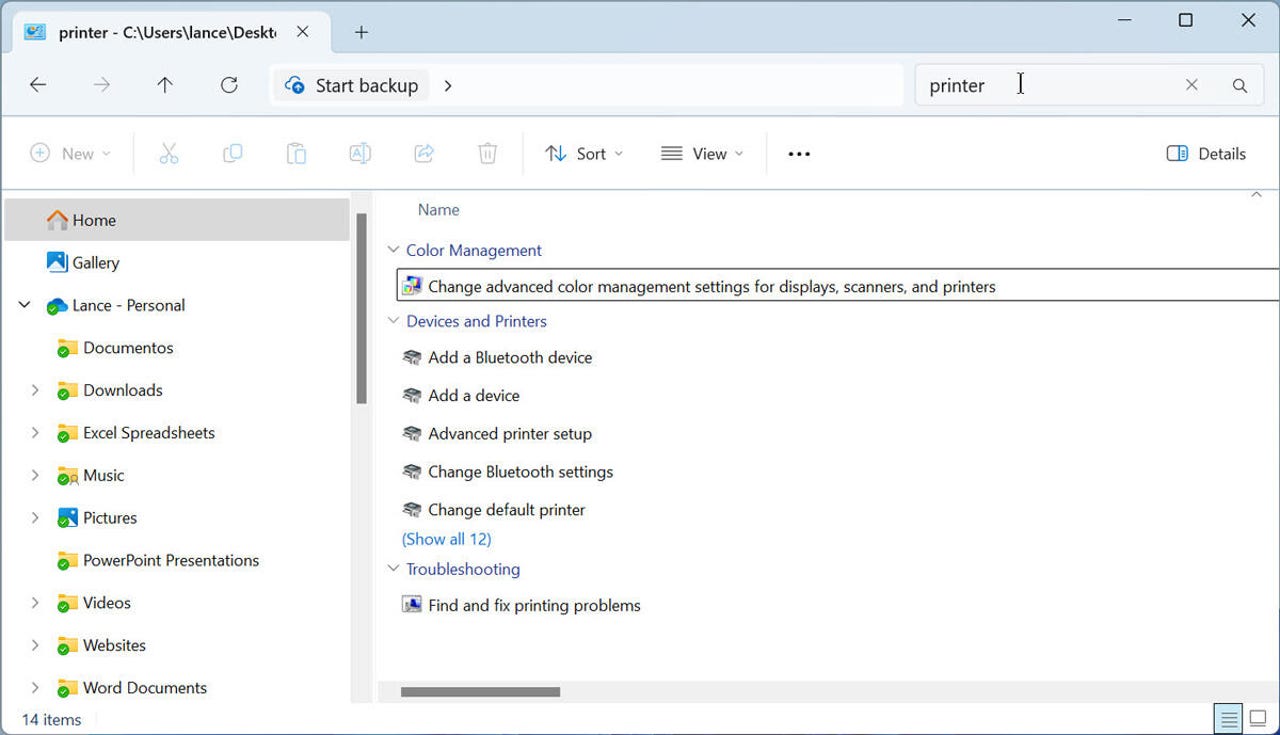Click Find and fix printing problems icon

411,605
